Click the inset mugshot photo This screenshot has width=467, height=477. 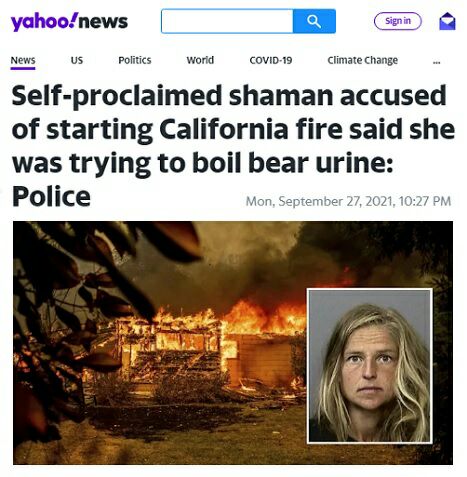pyautogui.click(x=370, y=366)
